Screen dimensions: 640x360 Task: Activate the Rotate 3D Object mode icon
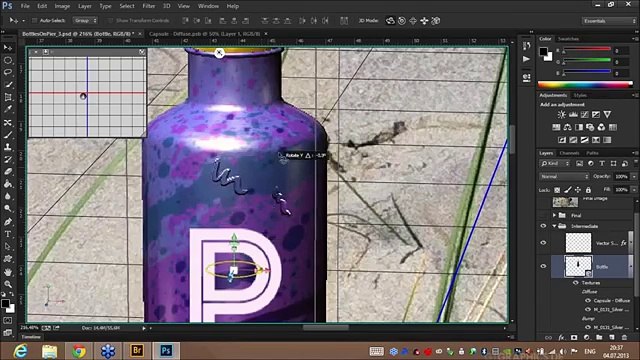pyautogui.click(x=390, y=20)
